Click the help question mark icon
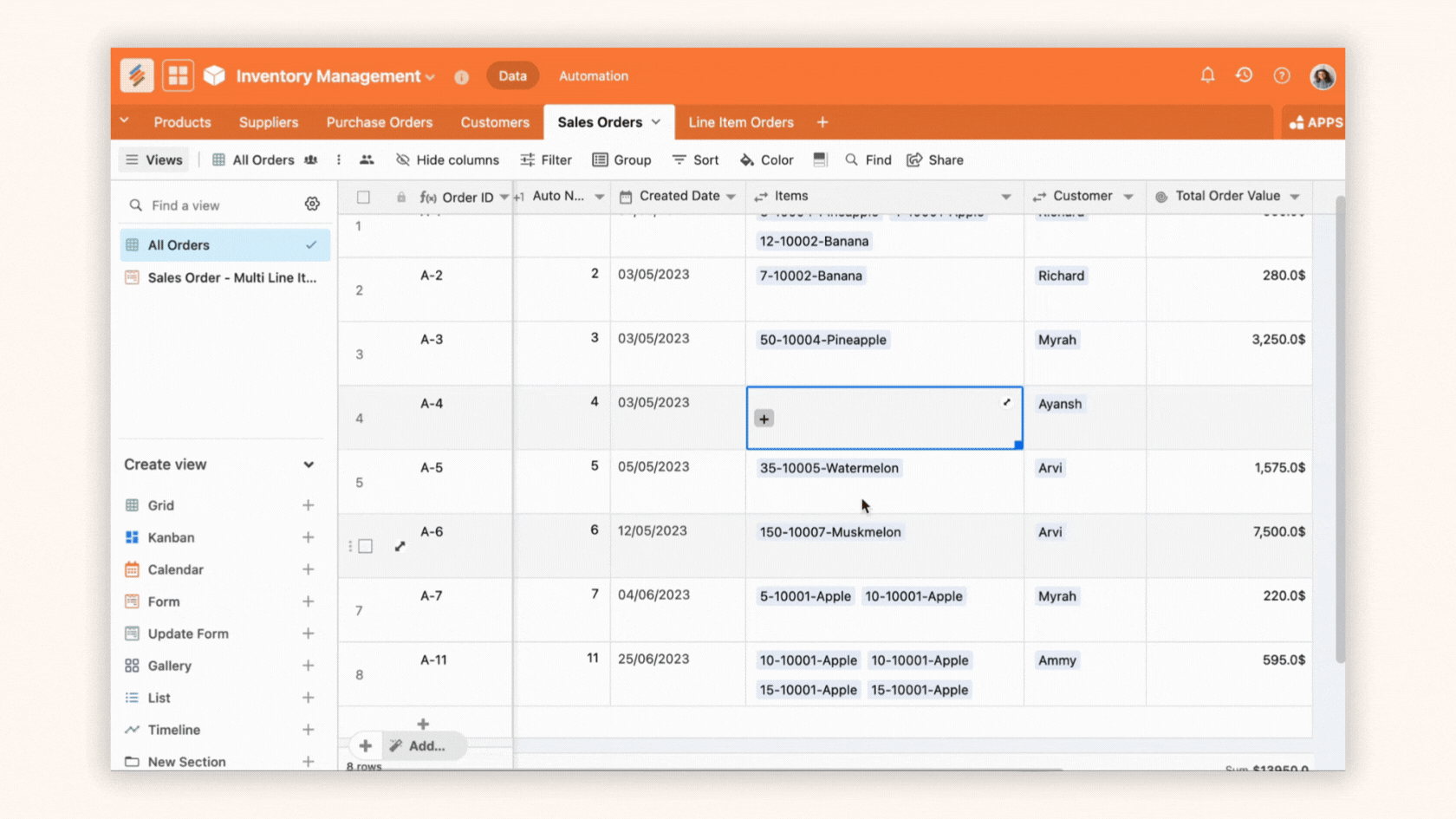 (x=1281, y=75)
